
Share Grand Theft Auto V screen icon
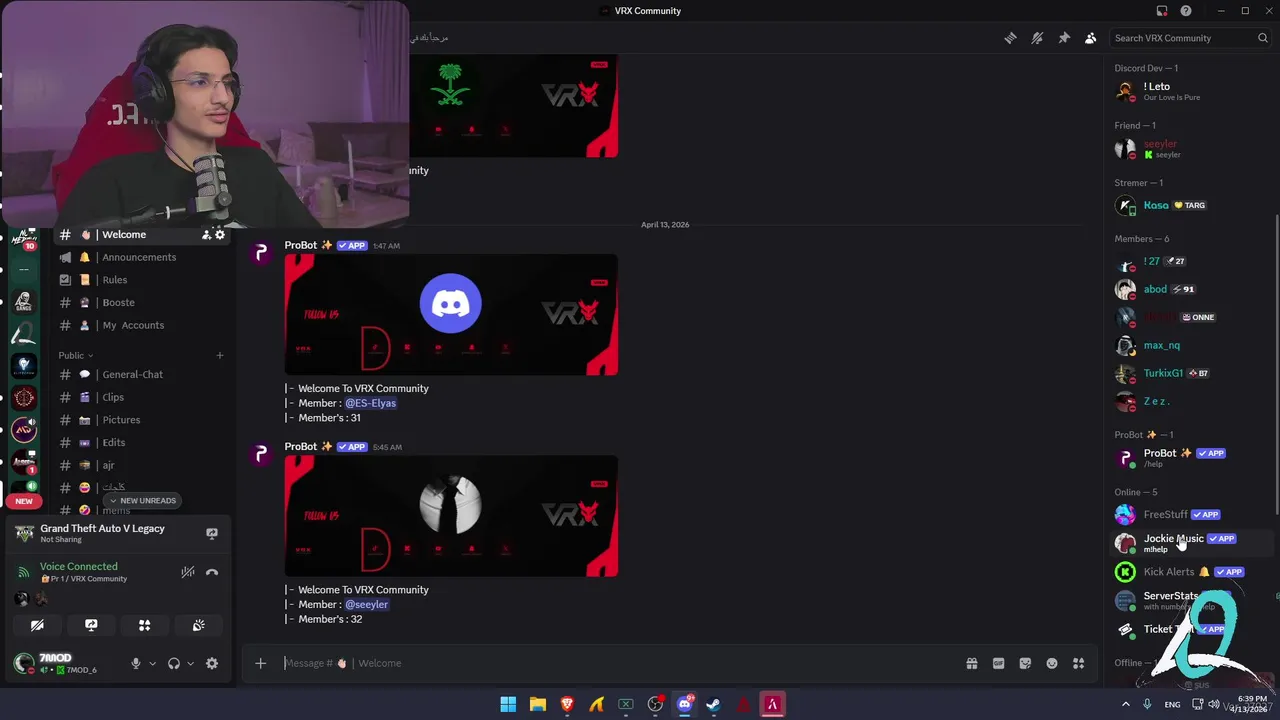(212, 533)
